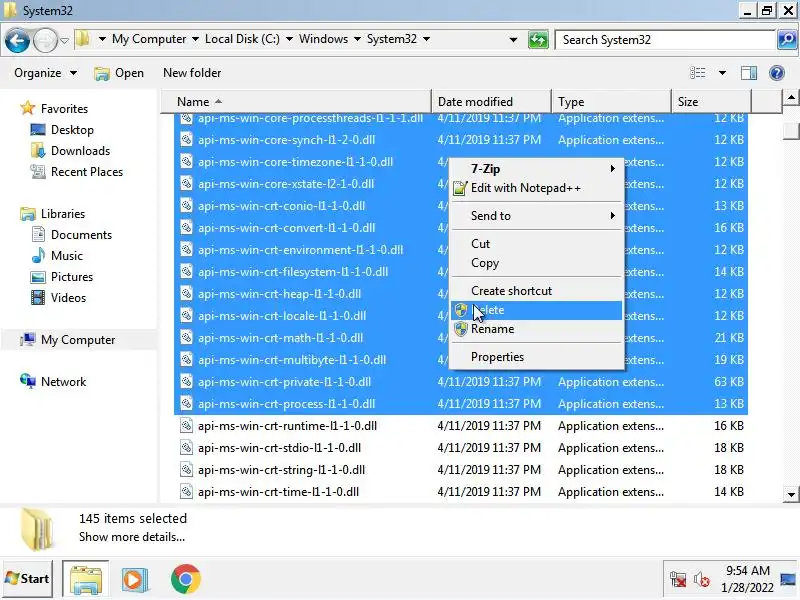The height and width of the screenshot is (600, 800).
Task: Open the 7-Zip submenu in context menu
Action: click(536, 169)
